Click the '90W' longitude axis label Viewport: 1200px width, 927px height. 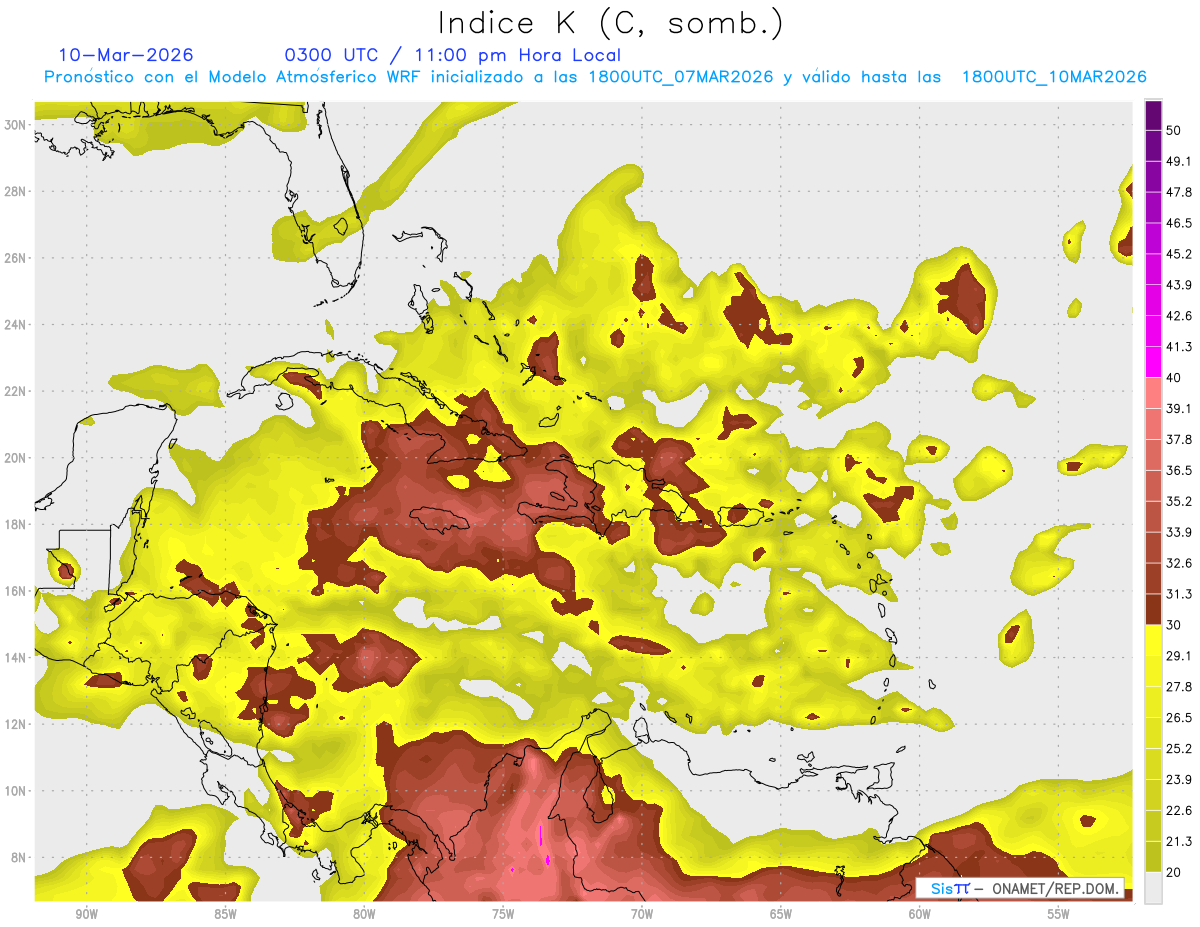(86, 915)
